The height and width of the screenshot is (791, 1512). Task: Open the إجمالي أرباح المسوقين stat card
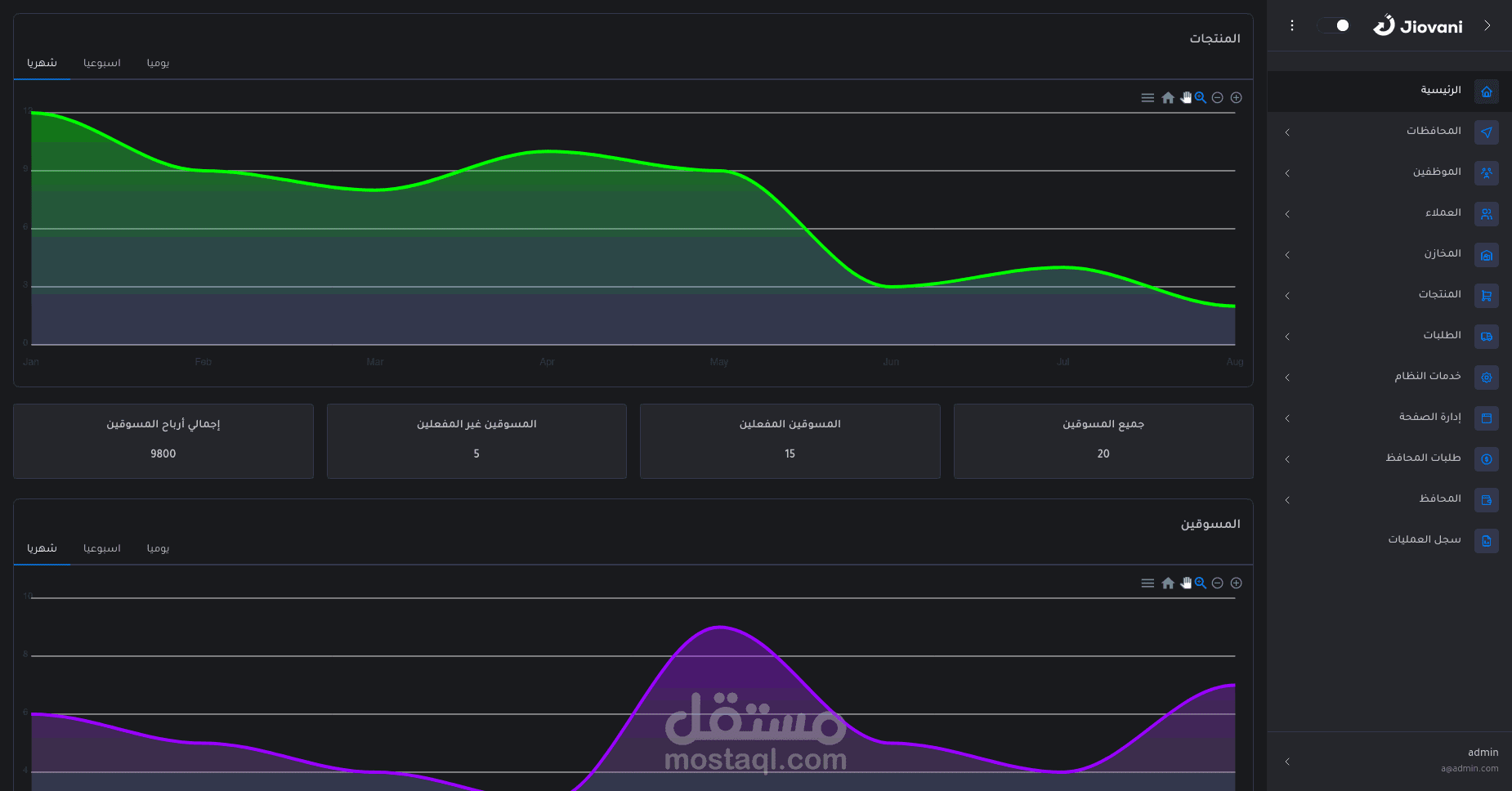click(163, 441)
